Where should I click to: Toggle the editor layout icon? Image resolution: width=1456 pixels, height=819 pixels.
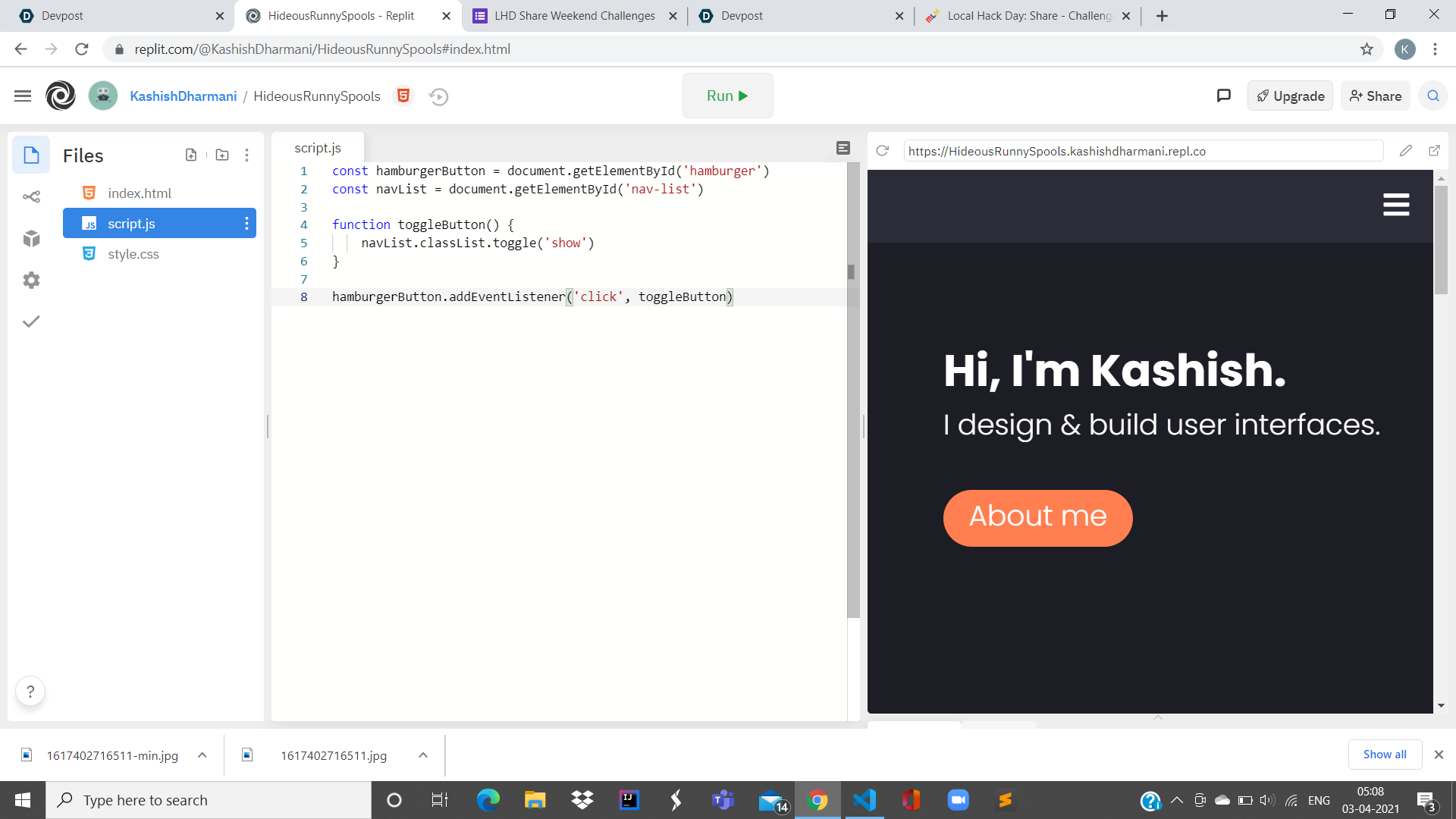click(x=843, y=148)
